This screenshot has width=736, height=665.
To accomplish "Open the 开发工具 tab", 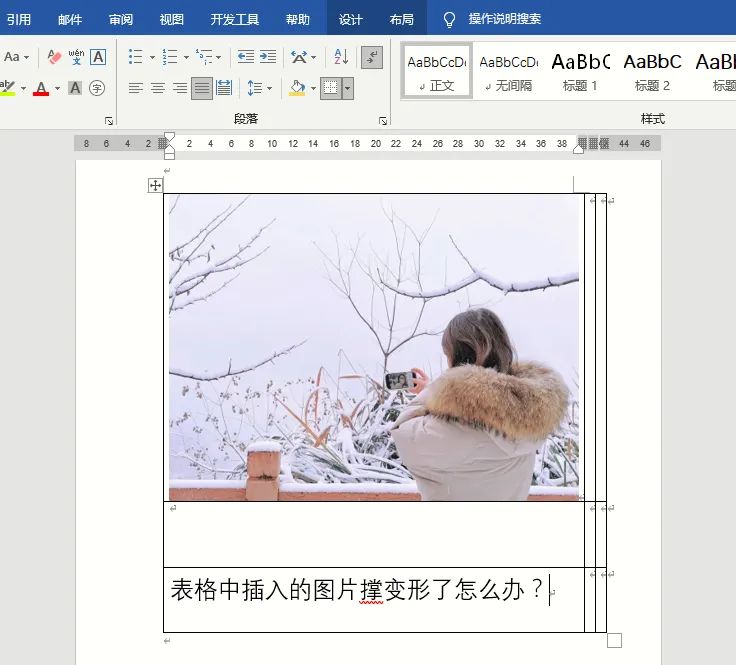I will [235, 19].
